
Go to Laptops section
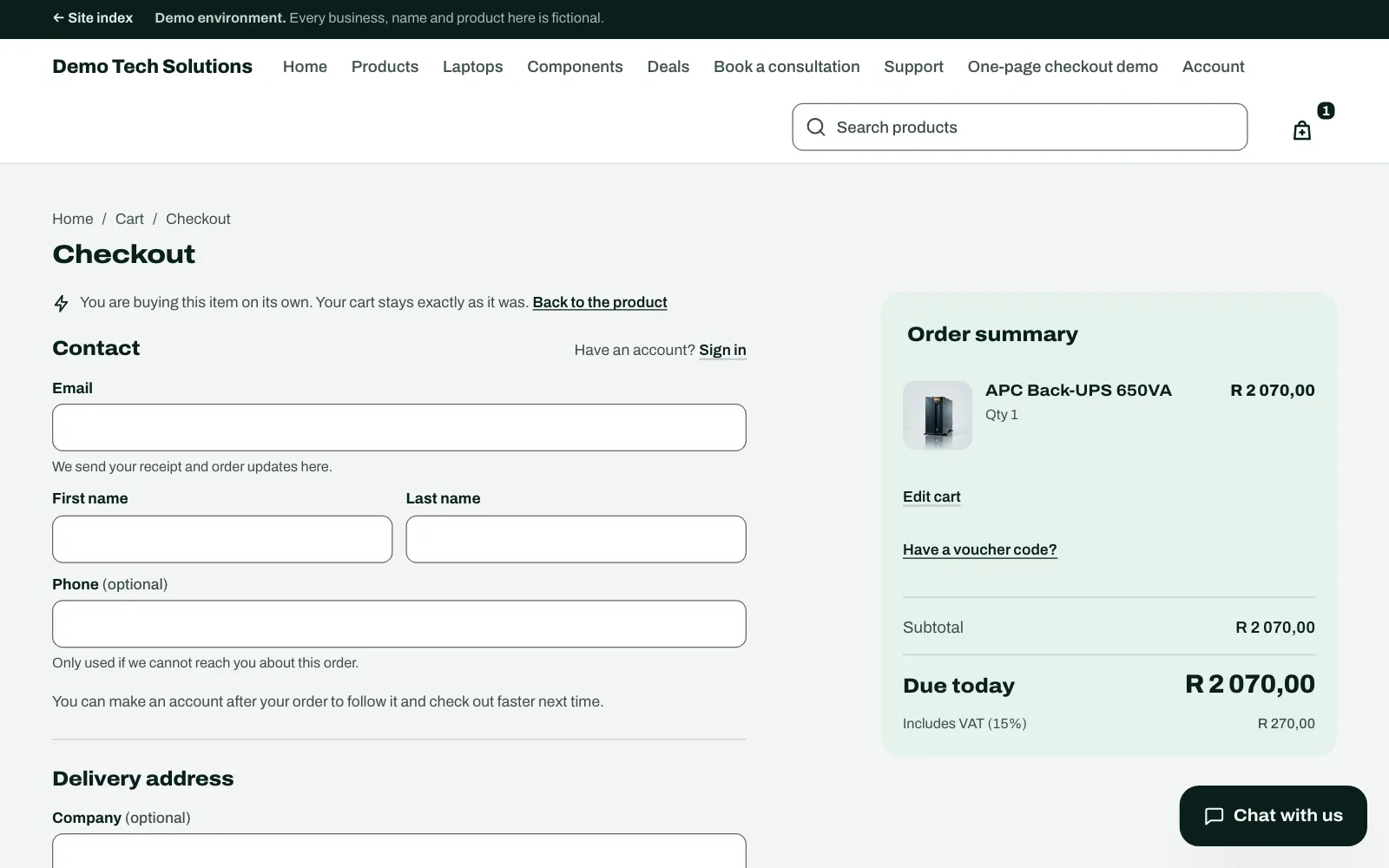[x=472, y=67]
